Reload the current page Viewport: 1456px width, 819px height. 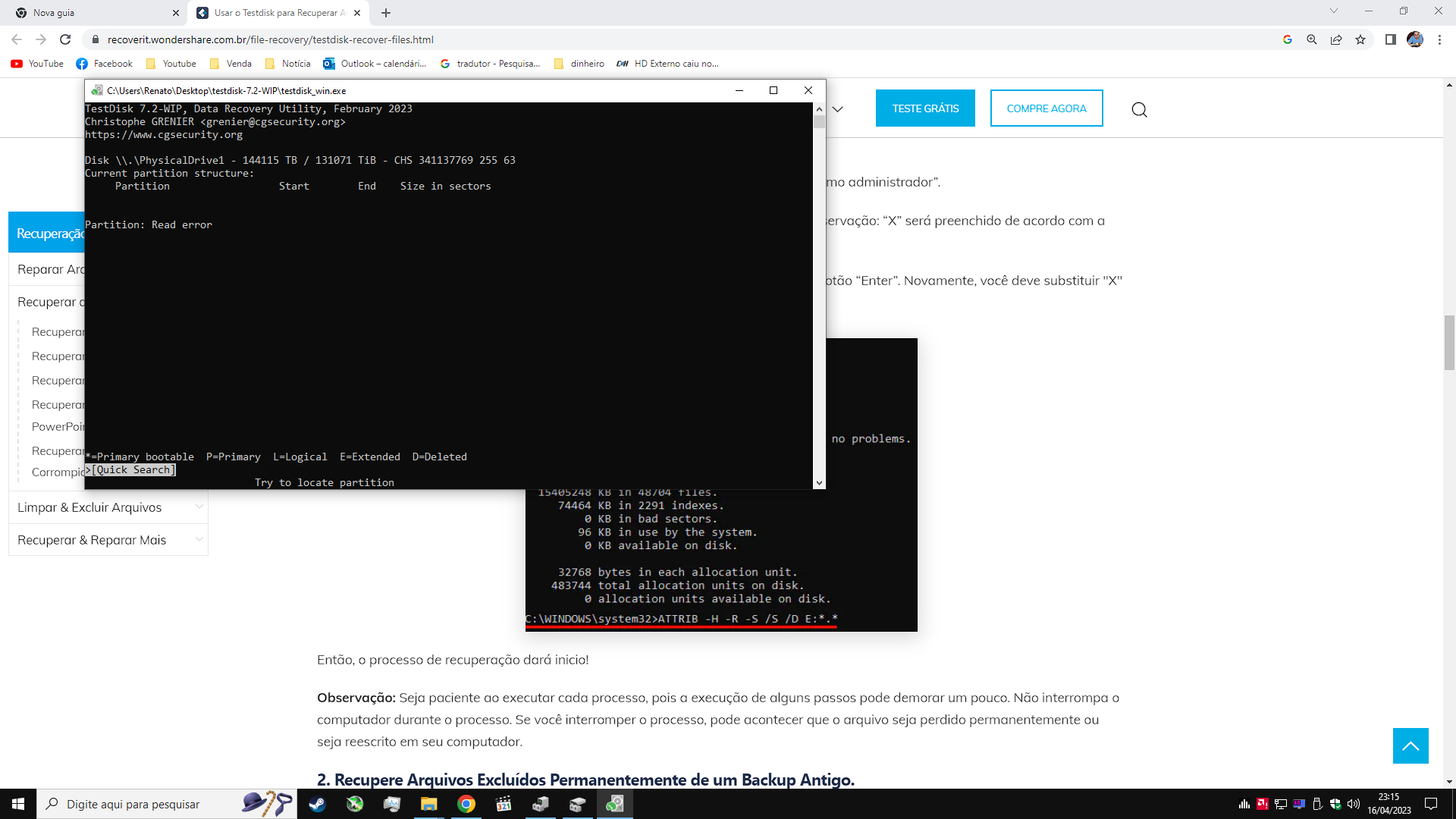[x=65, y=39]
